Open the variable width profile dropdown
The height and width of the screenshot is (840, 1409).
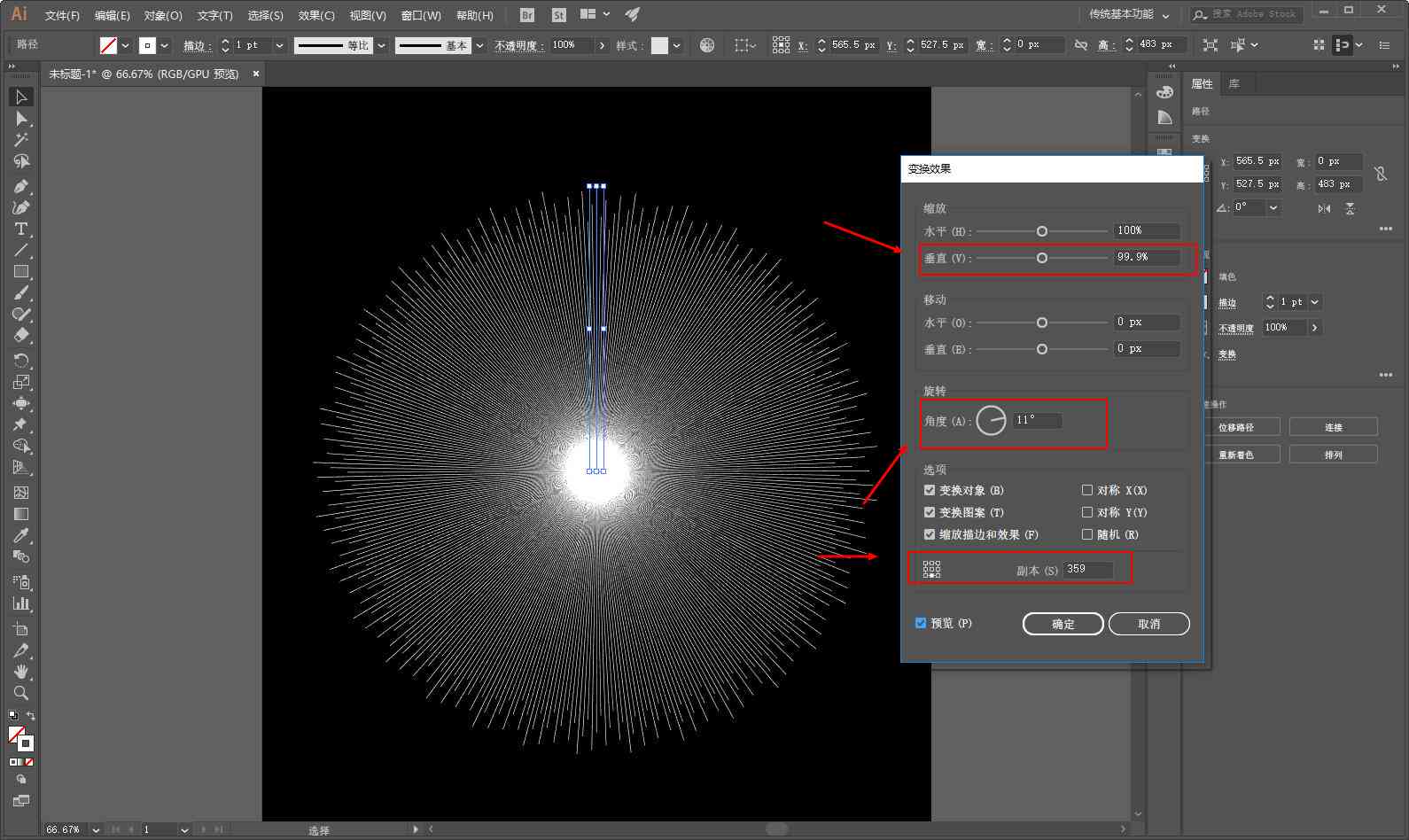(382, 45)
